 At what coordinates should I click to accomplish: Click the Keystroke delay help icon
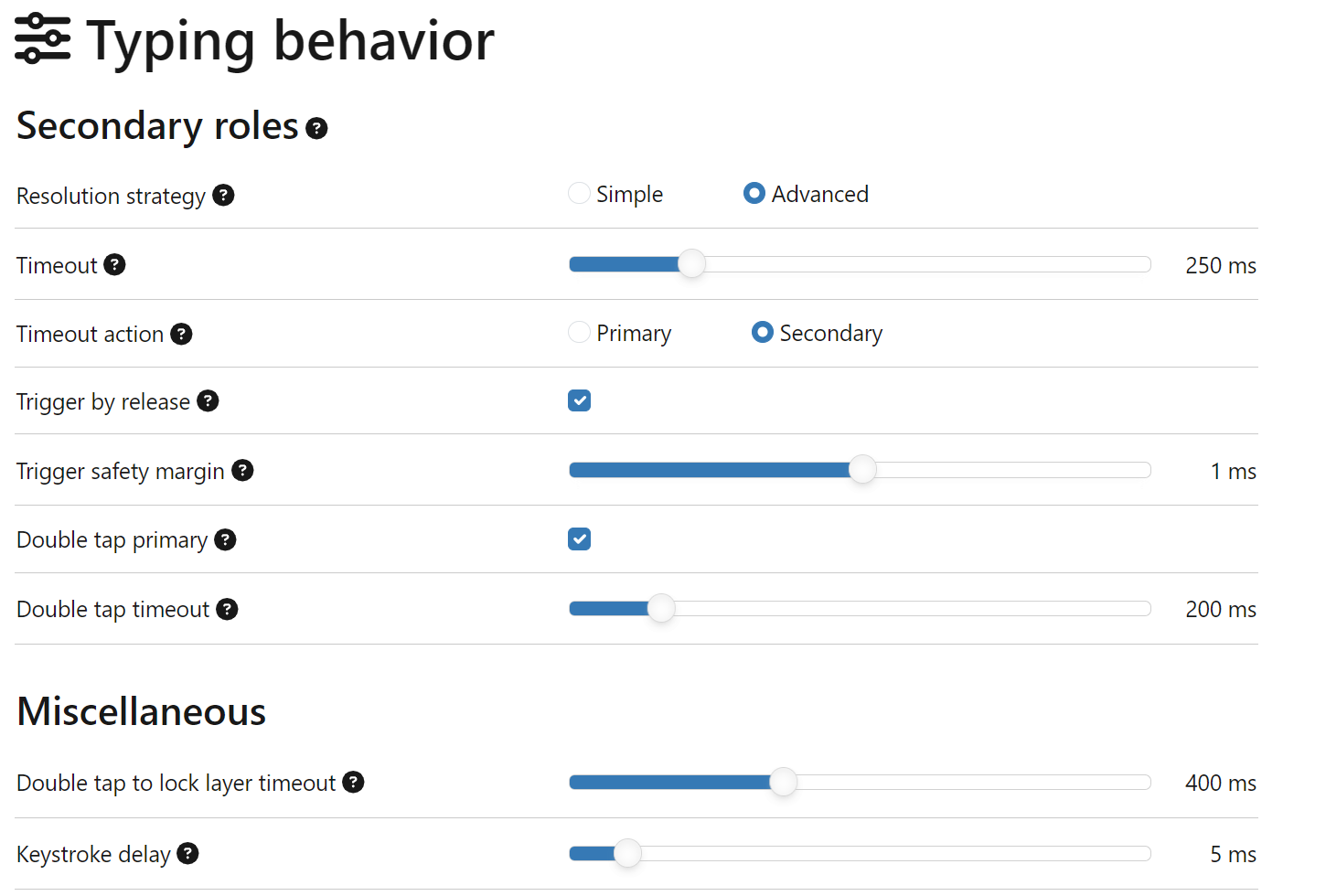[x=187, y=853]
